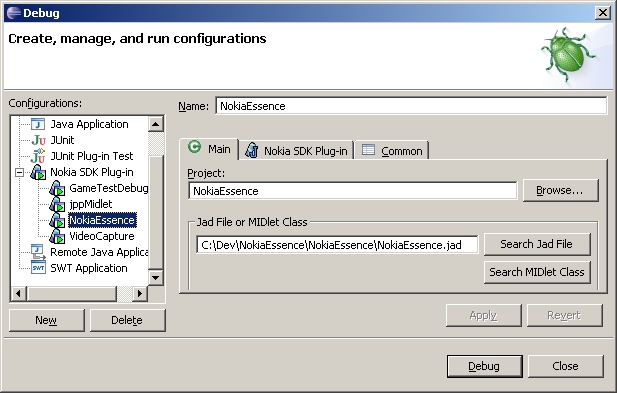Click the horizontal scrollbar thumb in Configurations
The height and width of the screenshot is (393, 617).
tap(71, 293)
